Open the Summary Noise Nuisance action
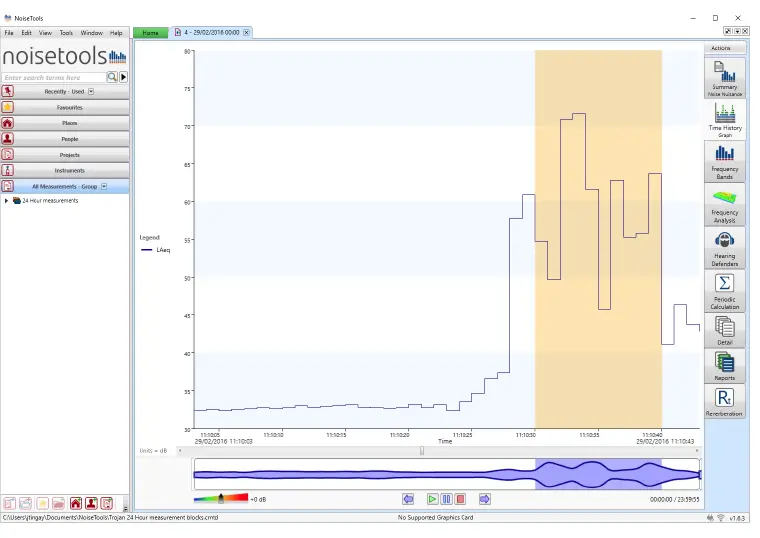Screen dimensions: 760x538 pyautogui.click(x=725, y=78)
